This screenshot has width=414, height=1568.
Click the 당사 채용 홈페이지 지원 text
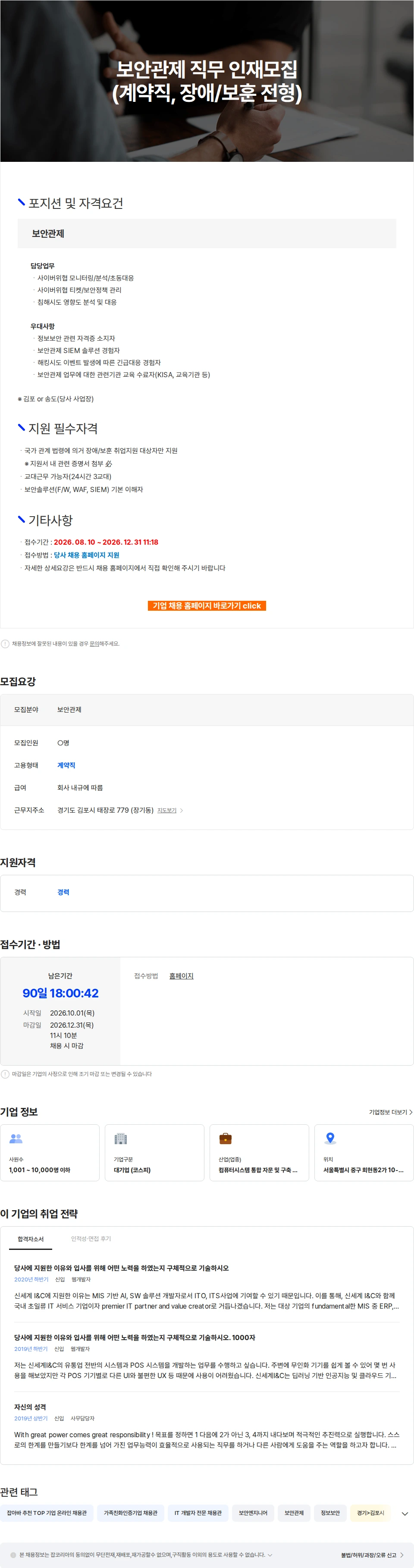[x=86, y=555]
